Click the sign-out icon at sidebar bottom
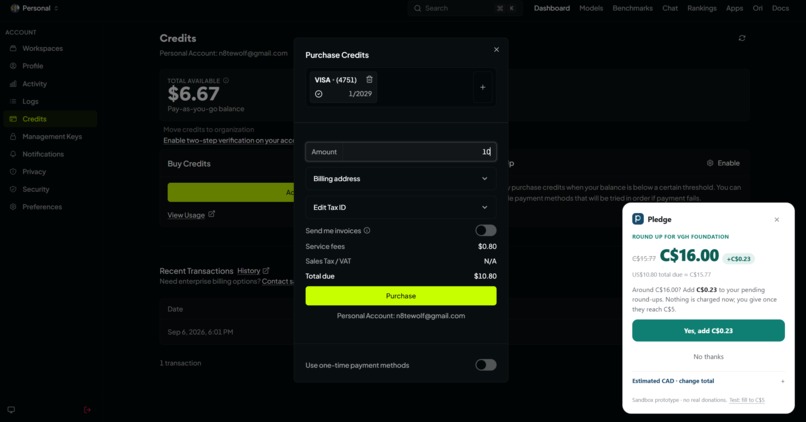 point(87,410)
